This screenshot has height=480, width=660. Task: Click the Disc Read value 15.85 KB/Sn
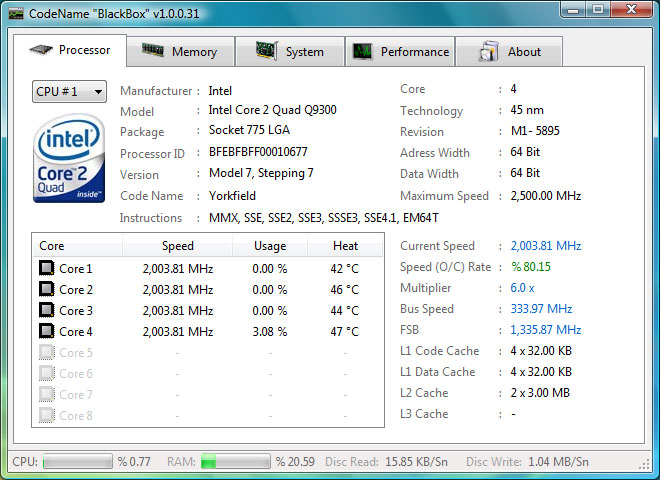click(416, 462)
